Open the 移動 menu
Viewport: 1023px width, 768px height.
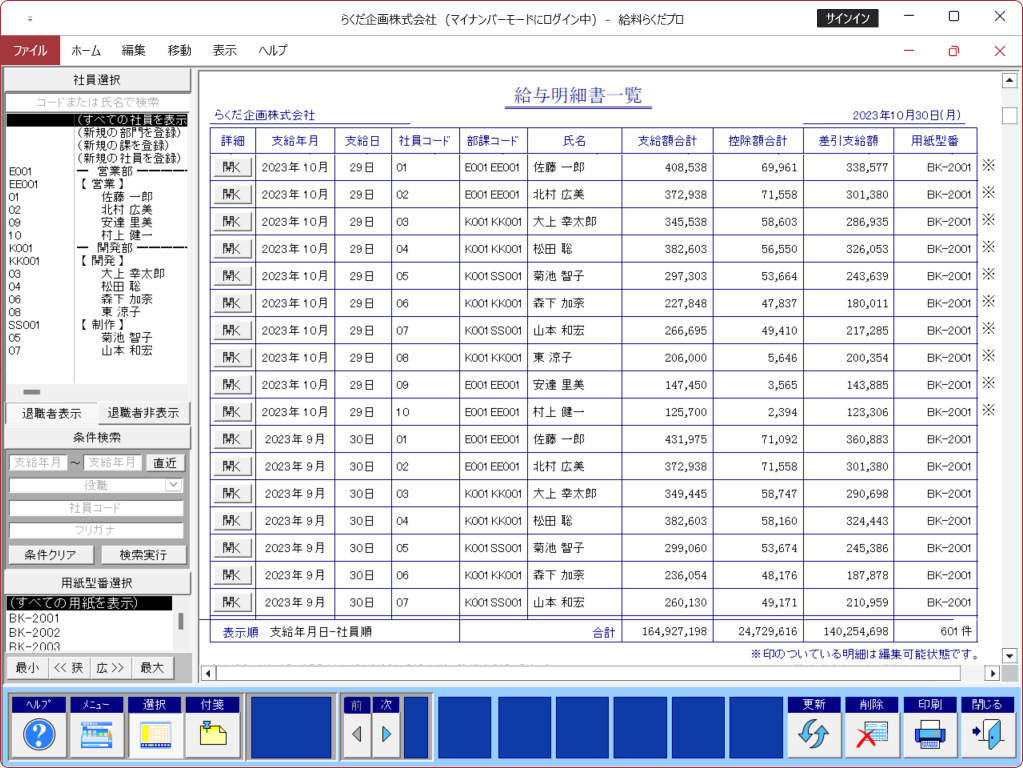(x=179, y=50)
